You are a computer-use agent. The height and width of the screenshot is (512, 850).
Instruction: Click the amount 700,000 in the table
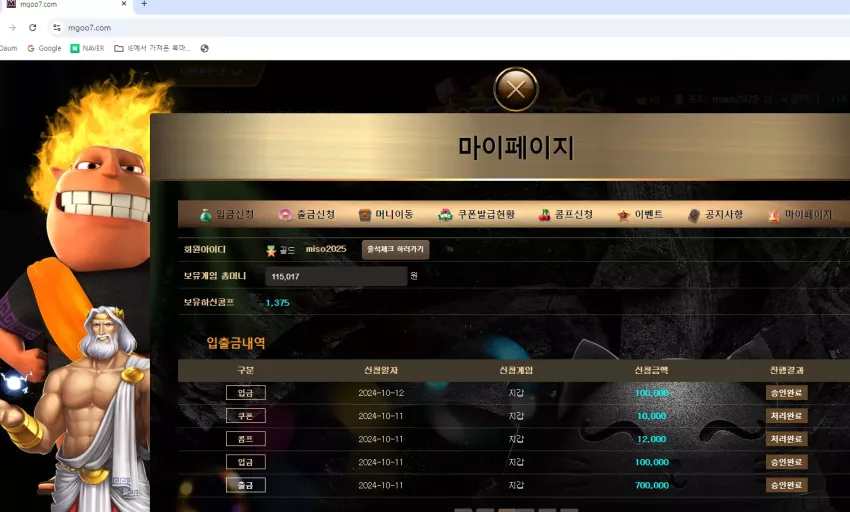652,485
